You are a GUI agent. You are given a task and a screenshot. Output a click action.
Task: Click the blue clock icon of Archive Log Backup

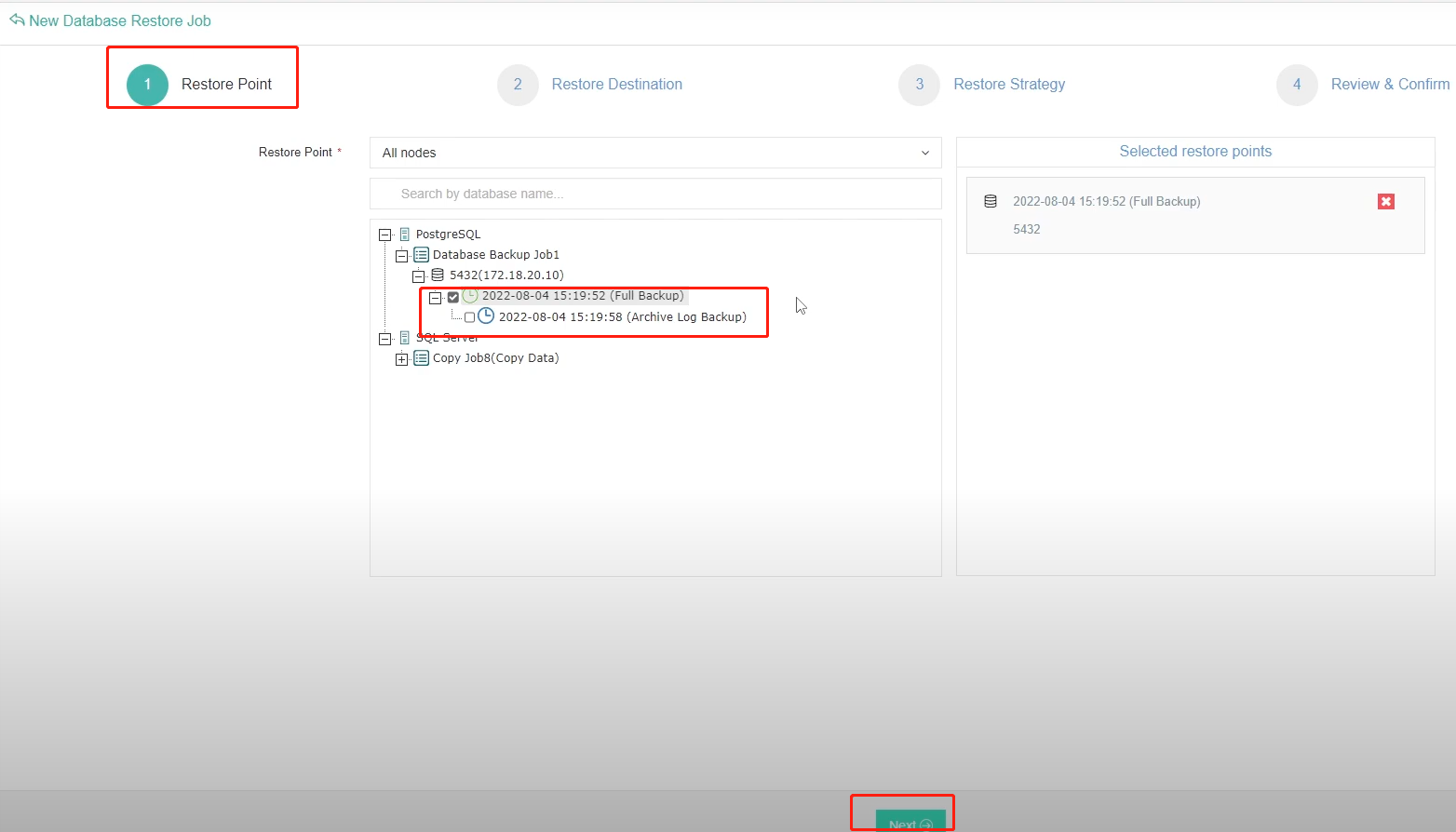(486, 316)
